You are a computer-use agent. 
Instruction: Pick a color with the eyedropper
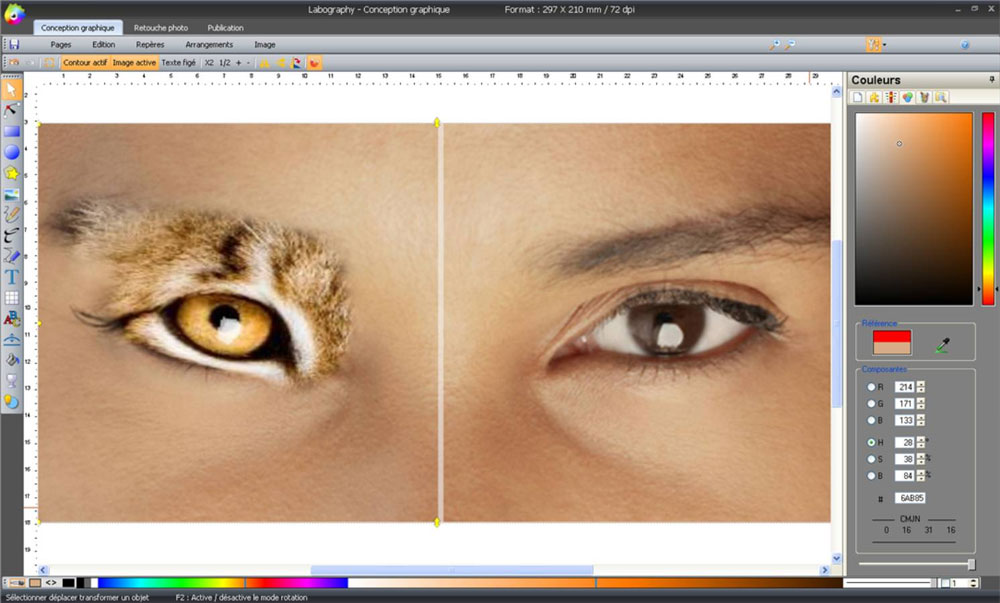pos(942,345)
